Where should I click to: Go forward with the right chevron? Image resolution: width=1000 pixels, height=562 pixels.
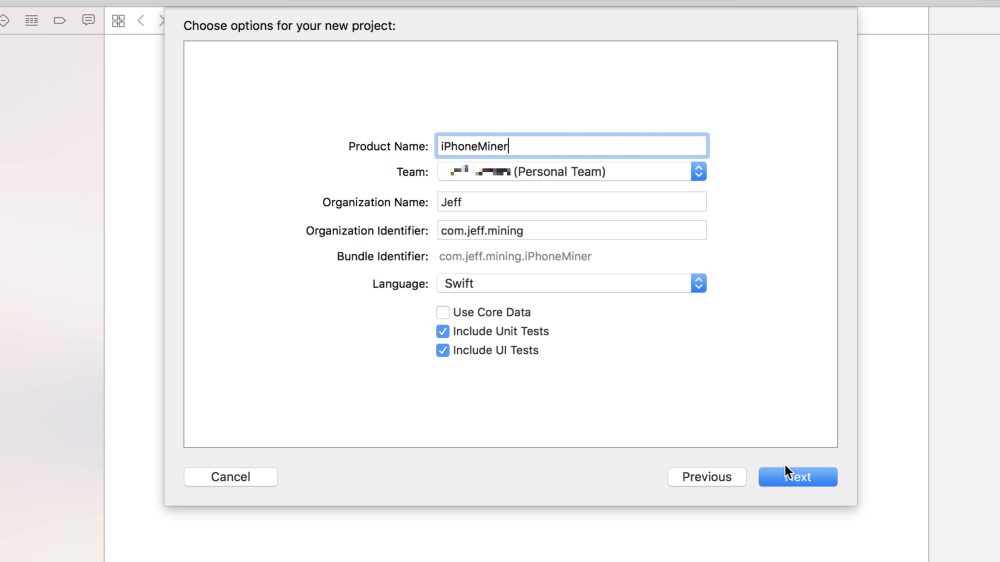pos(161,20)
